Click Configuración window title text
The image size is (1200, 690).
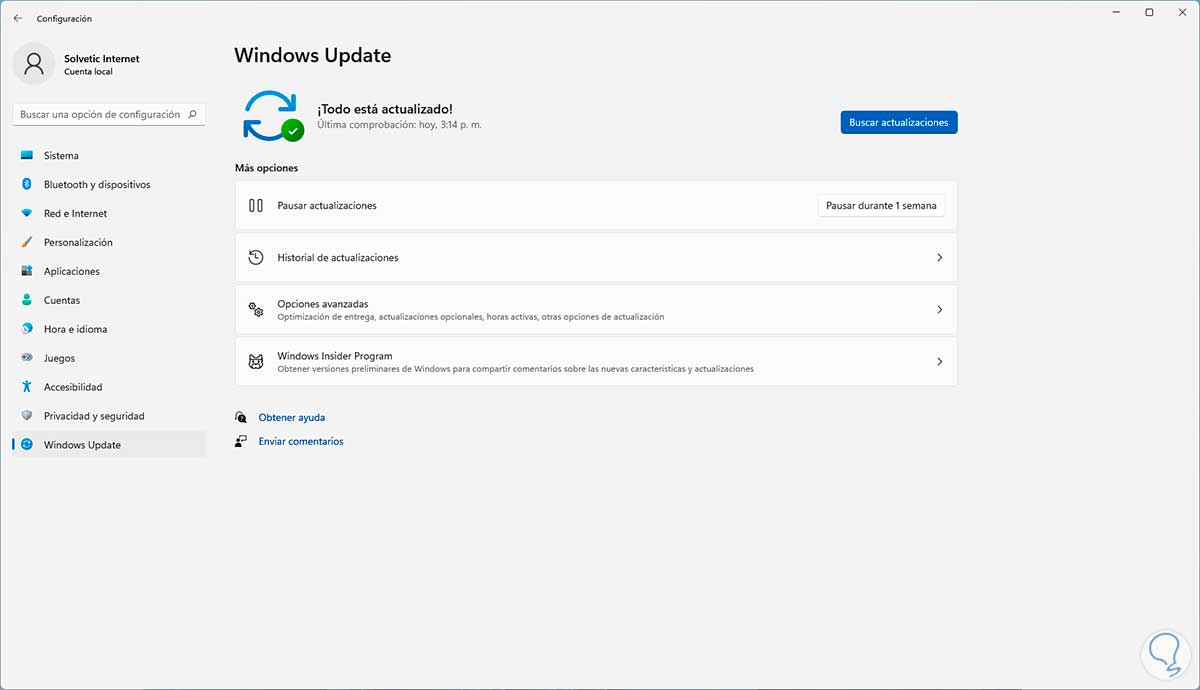[x=64, y=18]
